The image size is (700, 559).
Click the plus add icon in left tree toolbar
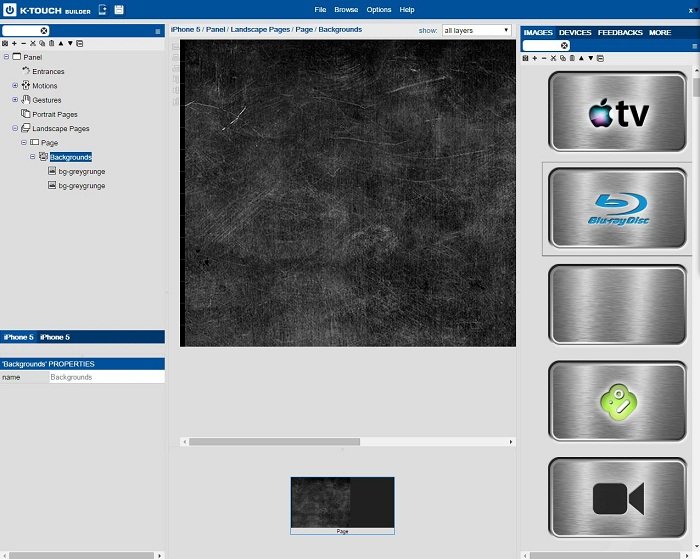click(14, 43)
